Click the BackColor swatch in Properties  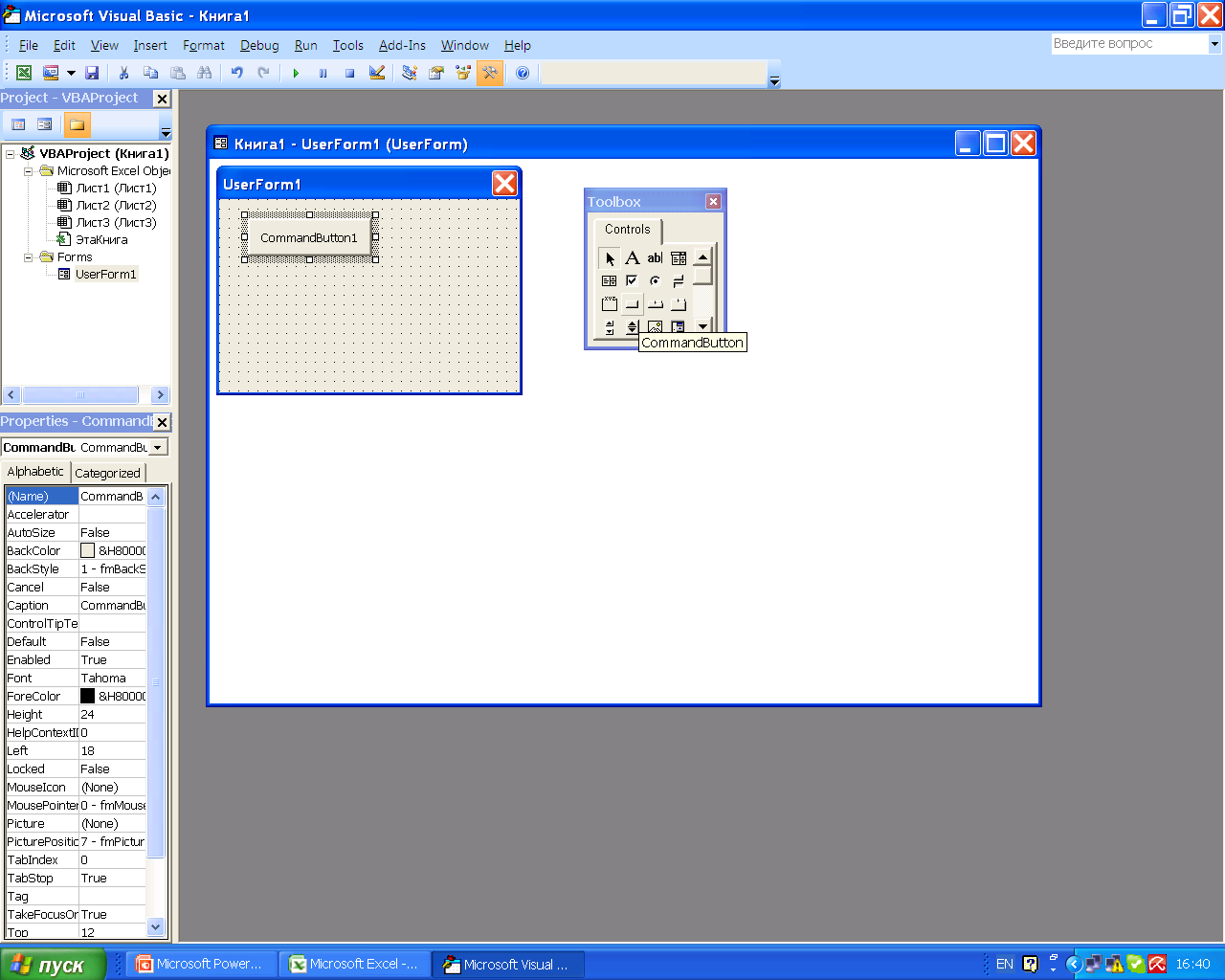tap(87, 550)
